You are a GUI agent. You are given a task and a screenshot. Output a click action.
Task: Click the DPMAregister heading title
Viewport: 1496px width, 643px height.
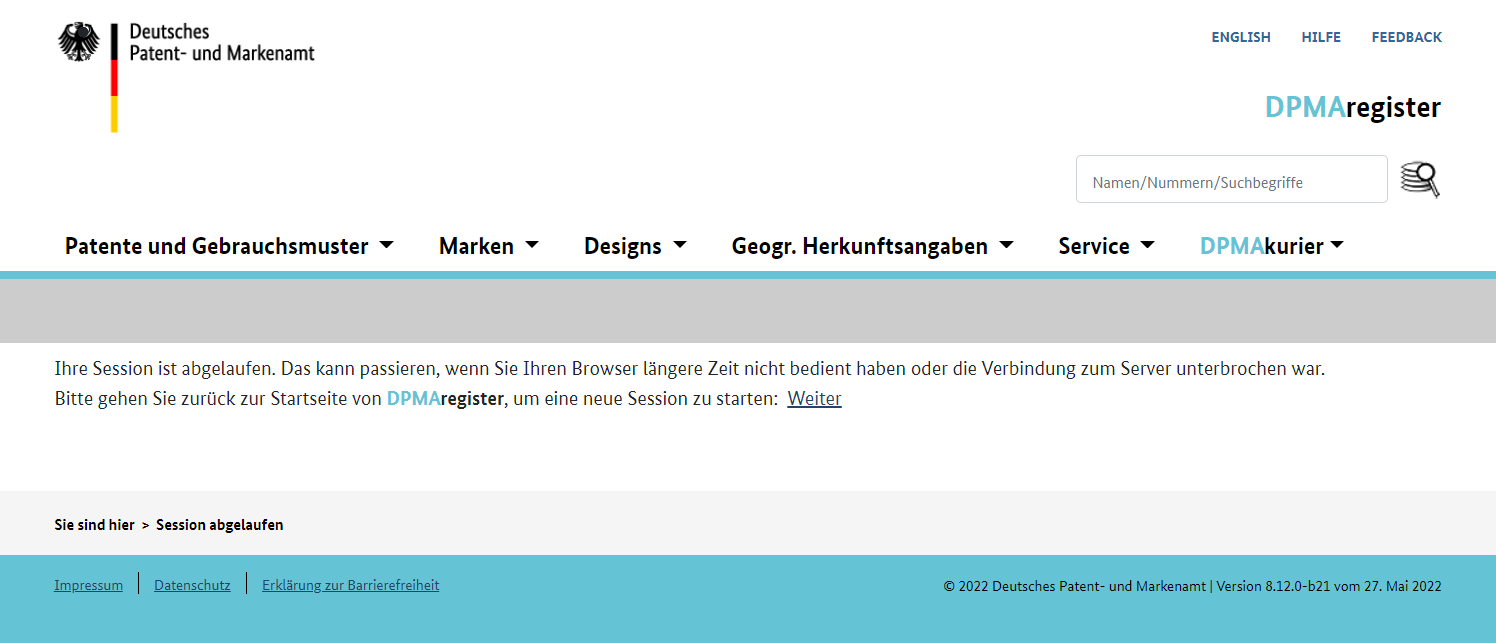point(1353,107)
